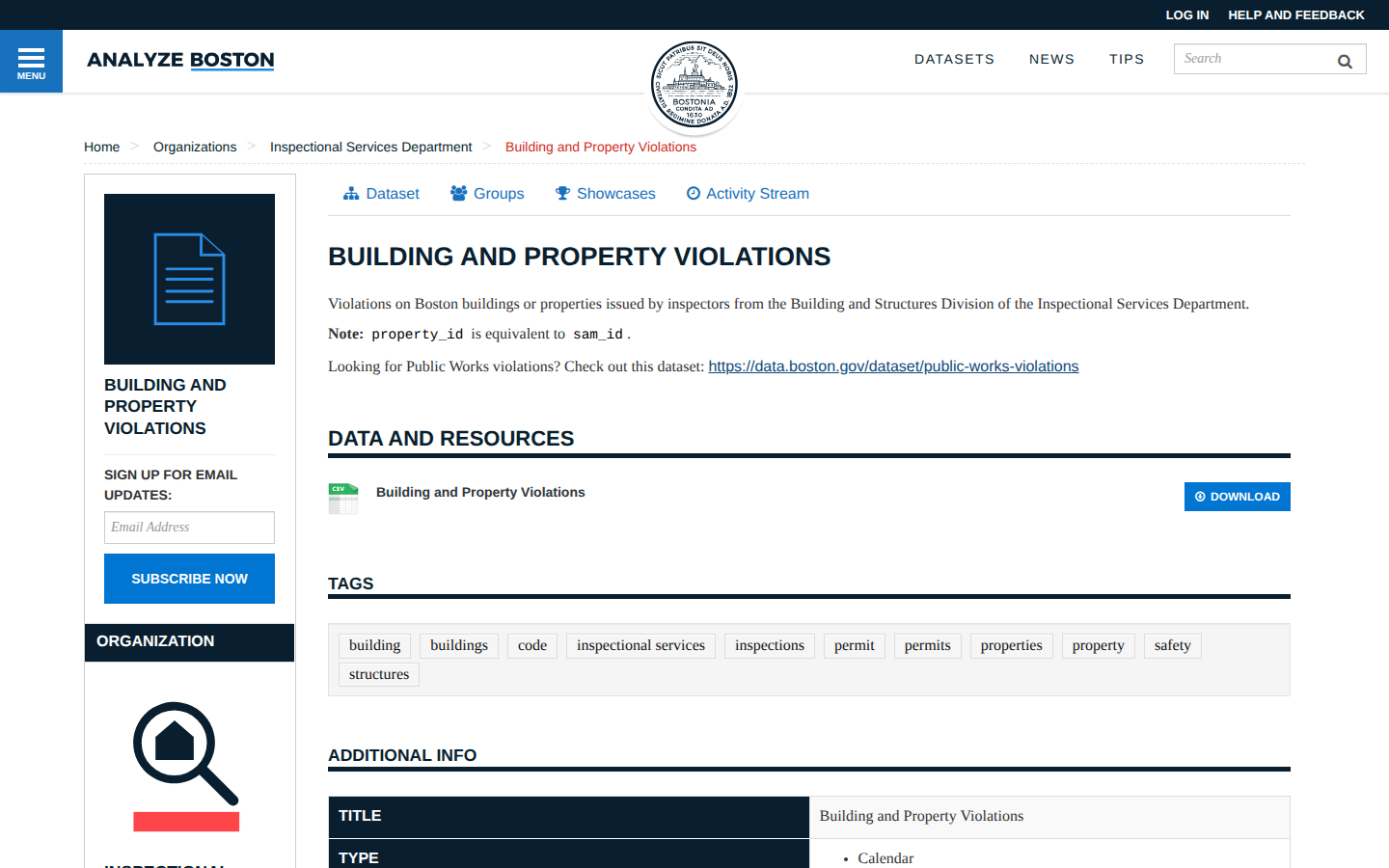1389x868 pixels.
Task: Click the search magnifier icon
Action: (1345, 61)
